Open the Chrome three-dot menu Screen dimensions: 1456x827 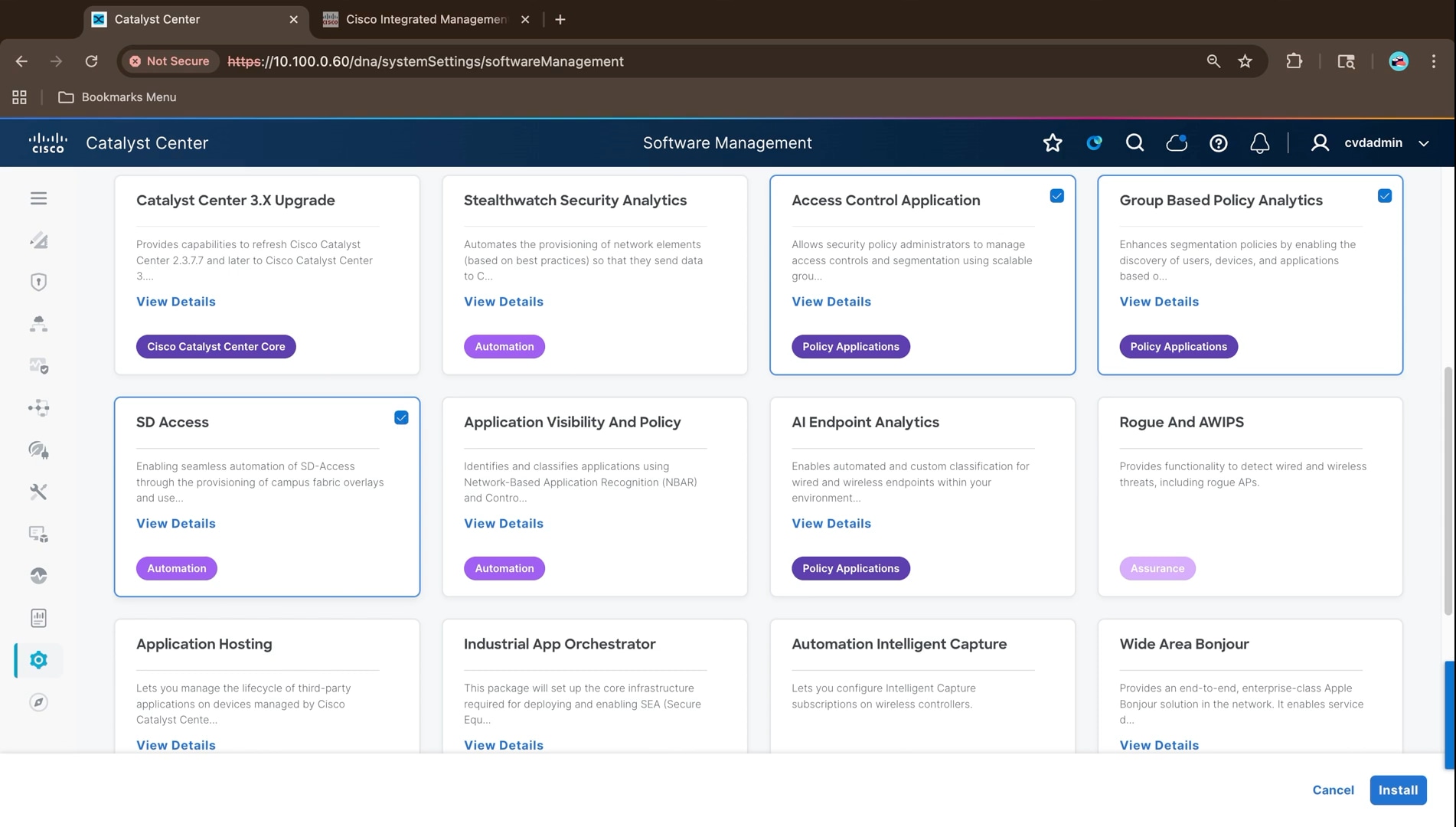tap(1433, 61)
